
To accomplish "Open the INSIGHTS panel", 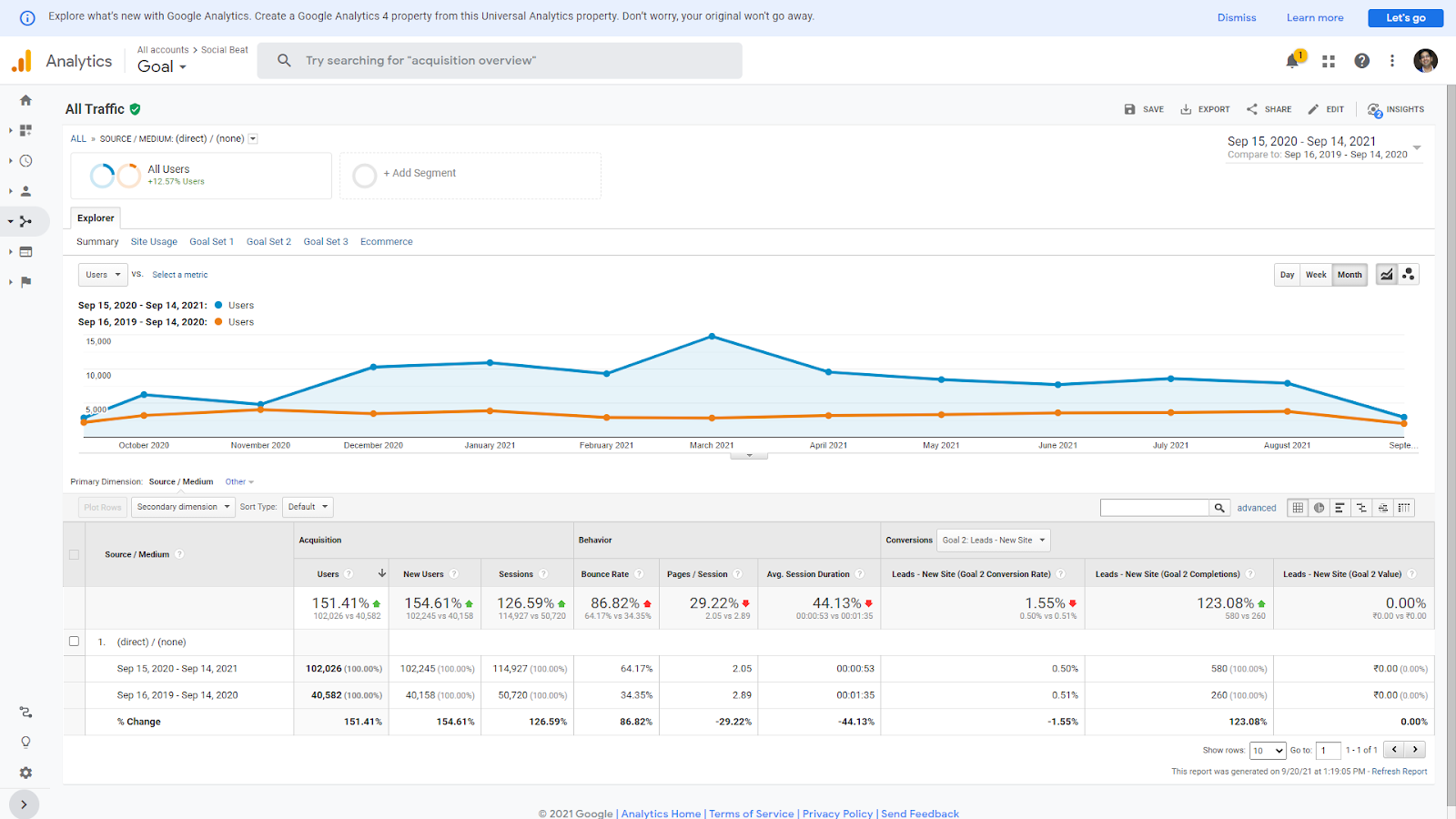I will (x=1395, y=109).
